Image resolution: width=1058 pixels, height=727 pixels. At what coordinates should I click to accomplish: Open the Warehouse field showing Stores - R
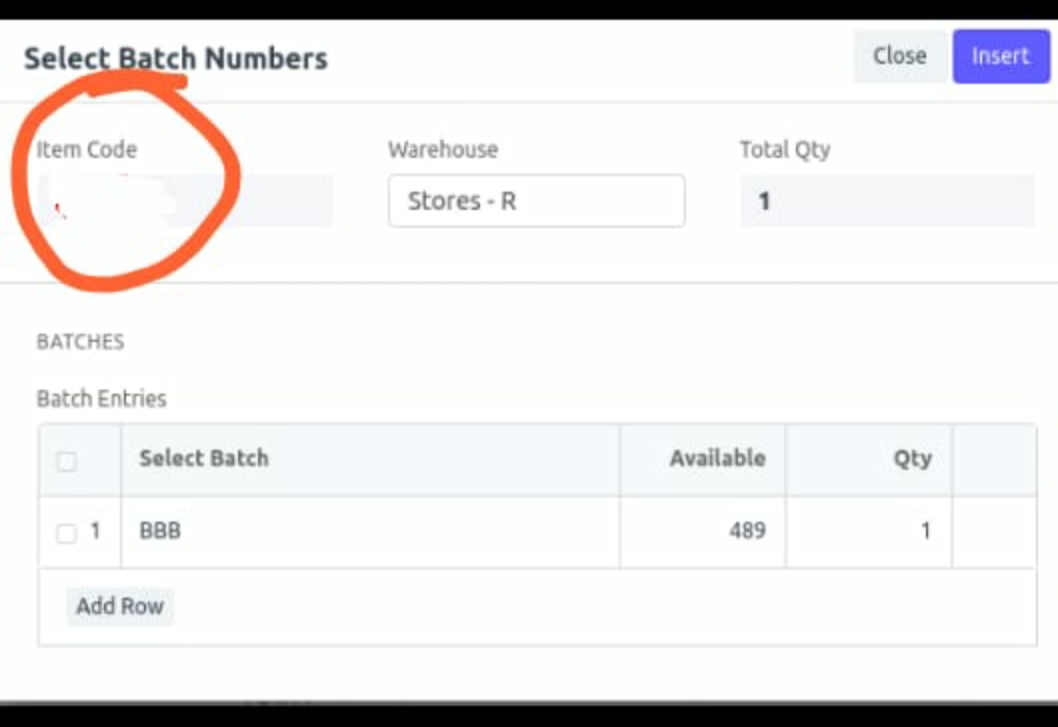point(536,200)
